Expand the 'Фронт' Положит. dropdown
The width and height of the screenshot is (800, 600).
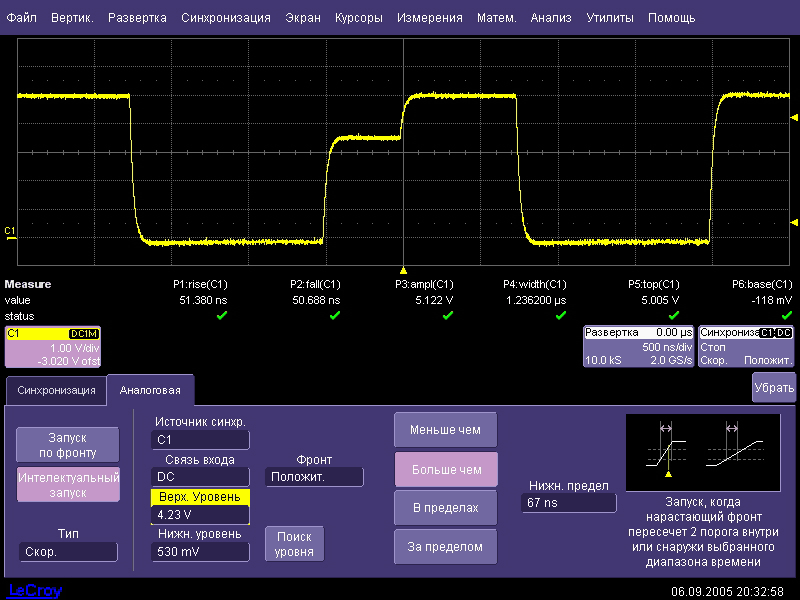pyautogui.click(x=314, y=477)
